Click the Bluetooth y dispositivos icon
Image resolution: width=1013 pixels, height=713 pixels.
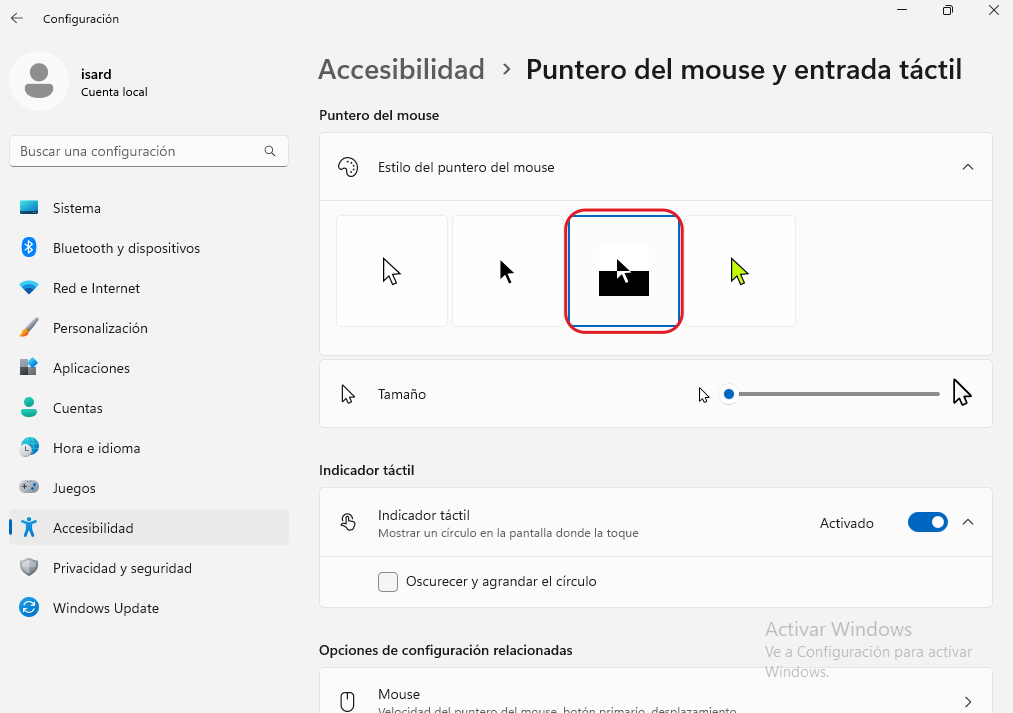click(x=30, y=248)
